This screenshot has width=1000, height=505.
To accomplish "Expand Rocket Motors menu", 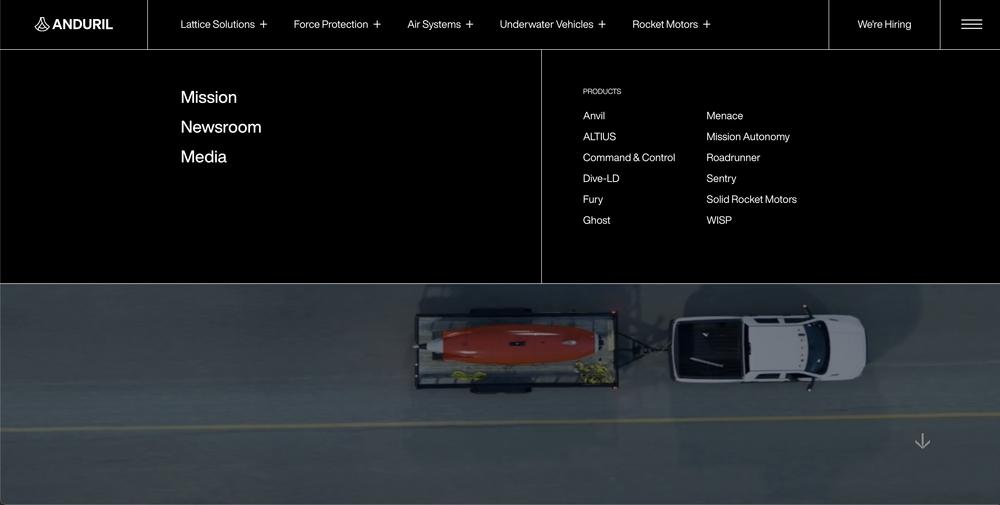I will click(671, 24).
